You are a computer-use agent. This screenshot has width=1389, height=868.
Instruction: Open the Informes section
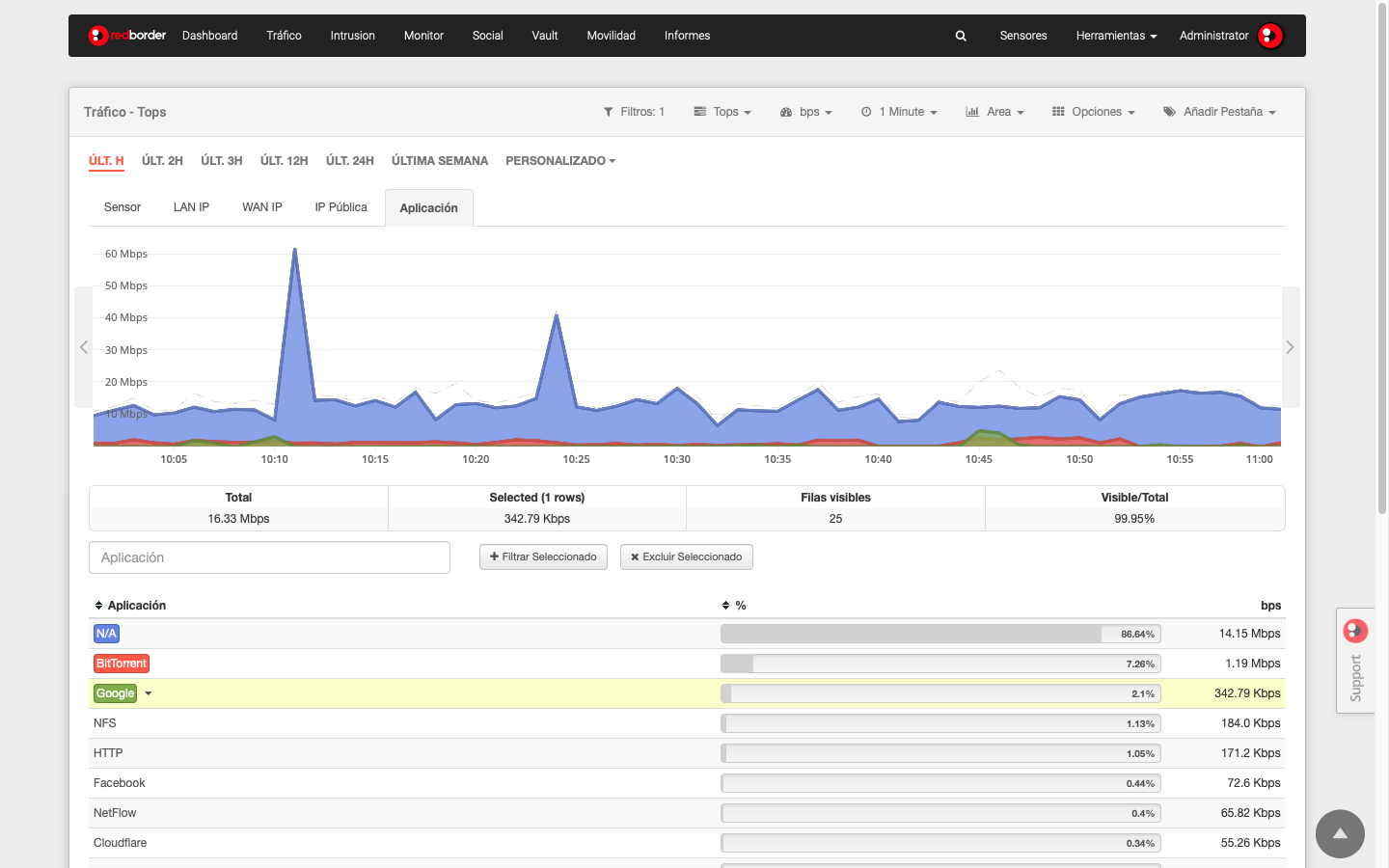687,36
